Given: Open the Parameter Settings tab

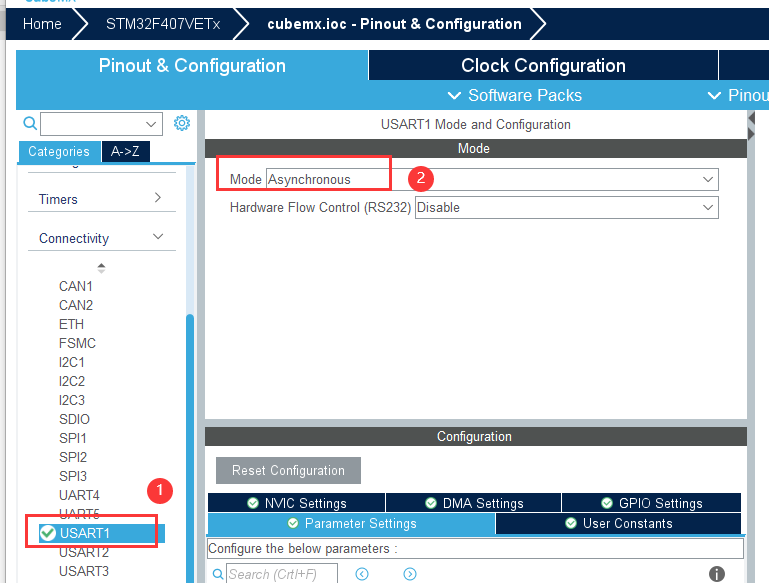Looking at the screenshot, I should click(x=352, y=524).
